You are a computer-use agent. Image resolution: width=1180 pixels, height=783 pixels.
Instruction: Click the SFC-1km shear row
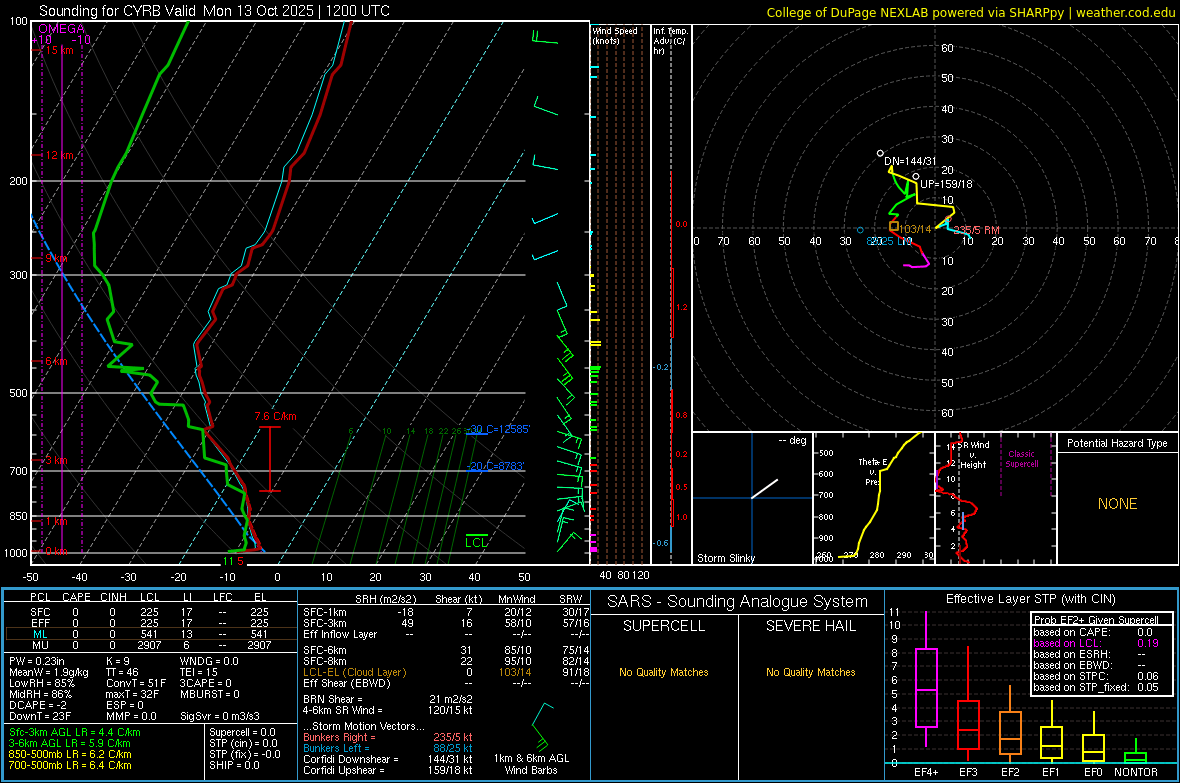(x=446, y=612)
